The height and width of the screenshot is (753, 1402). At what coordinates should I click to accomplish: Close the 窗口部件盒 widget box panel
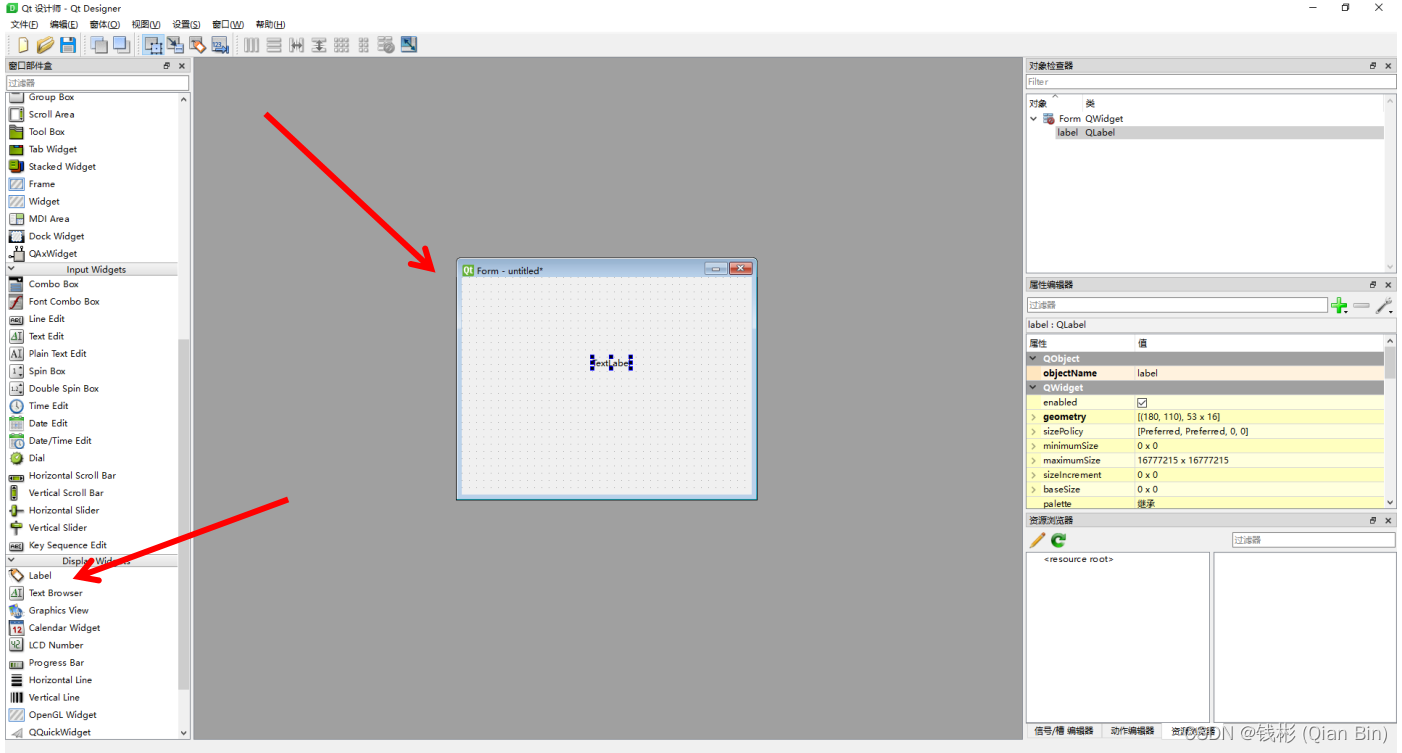point(182,66)
